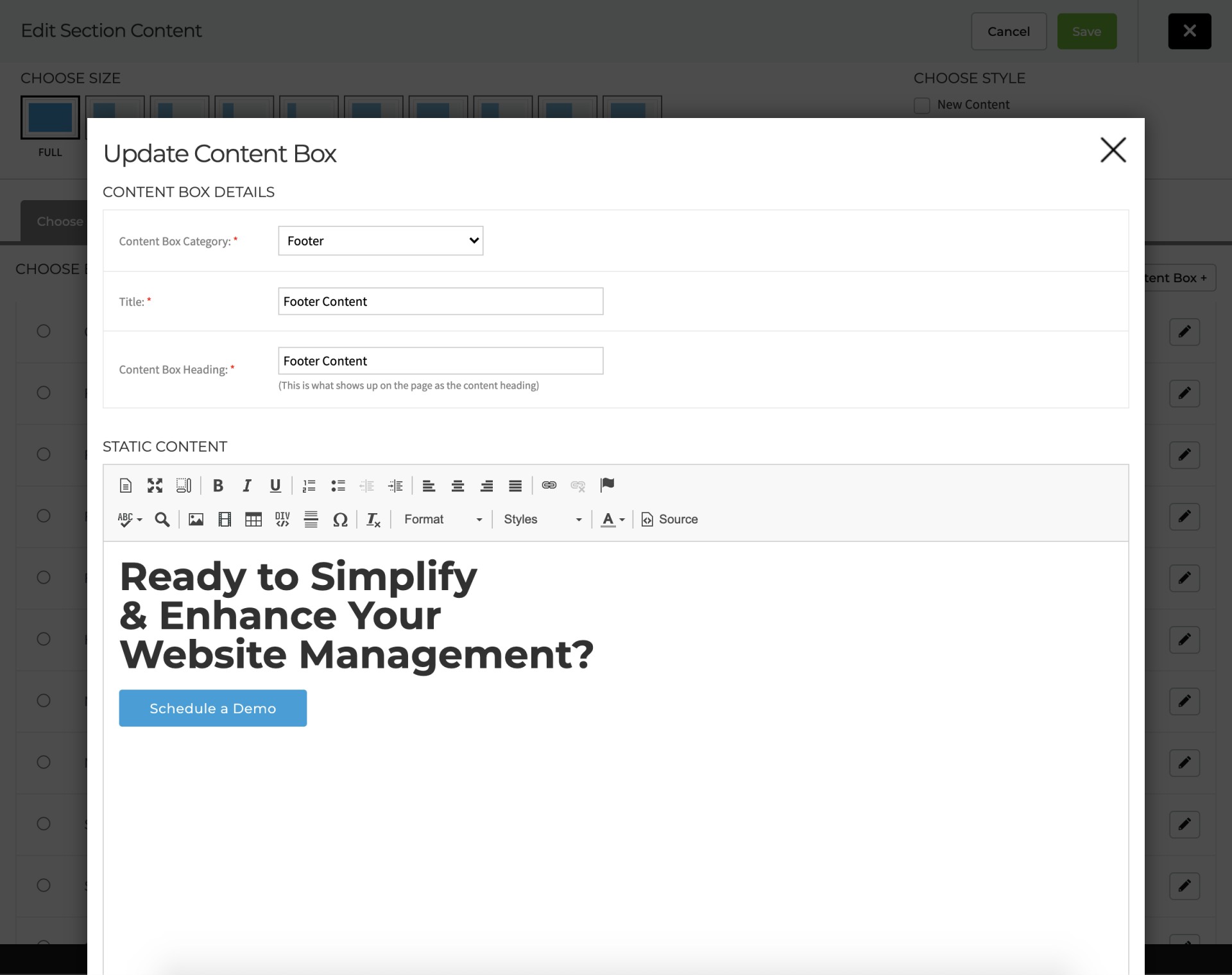Click the Anchor flag icon
The width and height of the screenshot is (1232, 975).
tap(607, 485)
